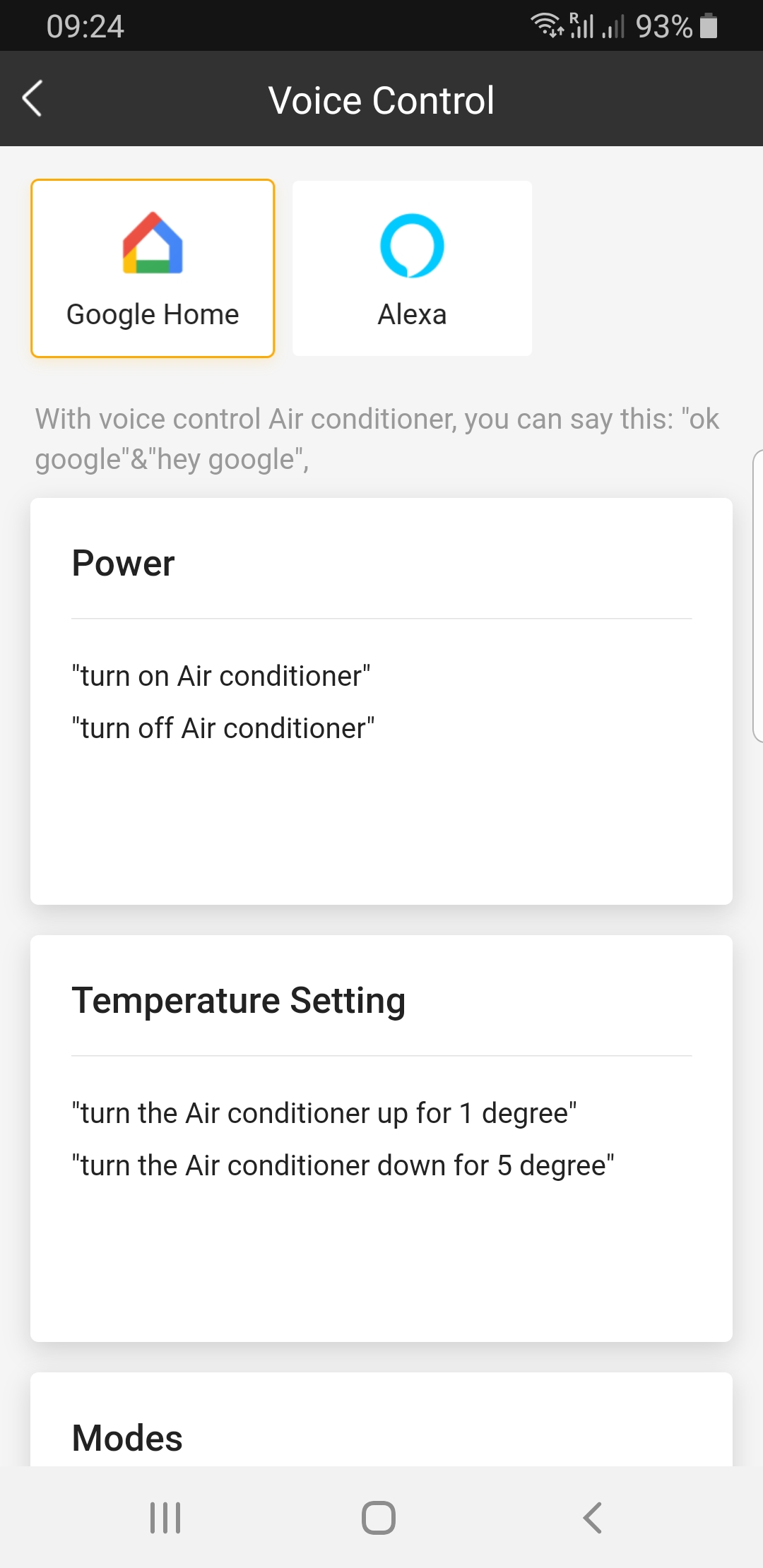The height and width of the screenshot is (1568, 763).
Task: Switch to the Google Home tab
Action: [153, 268]
